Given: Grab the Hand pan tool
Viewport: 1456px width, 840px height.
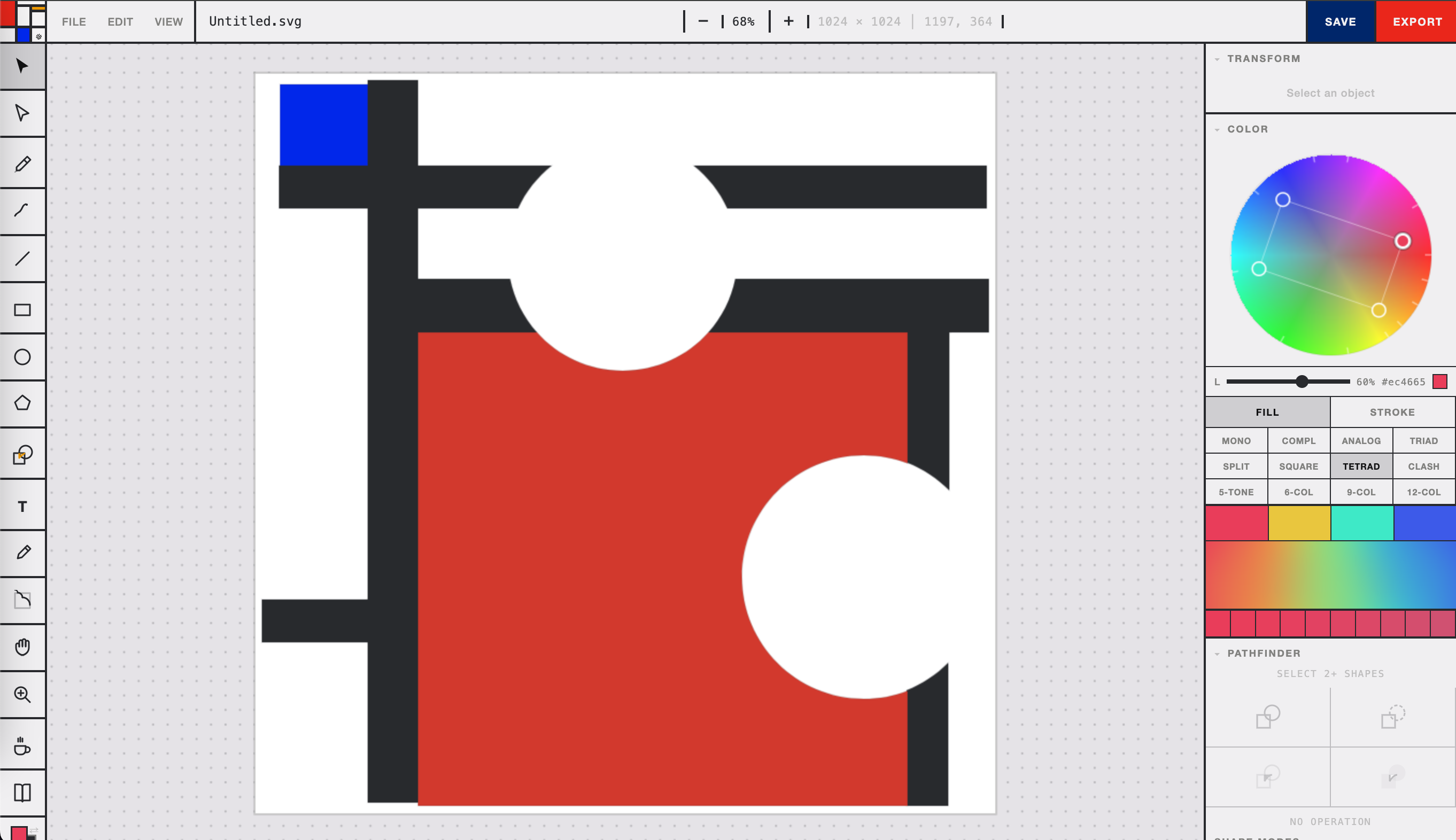Looking at the screenshot, I should (x=22, y=647).
